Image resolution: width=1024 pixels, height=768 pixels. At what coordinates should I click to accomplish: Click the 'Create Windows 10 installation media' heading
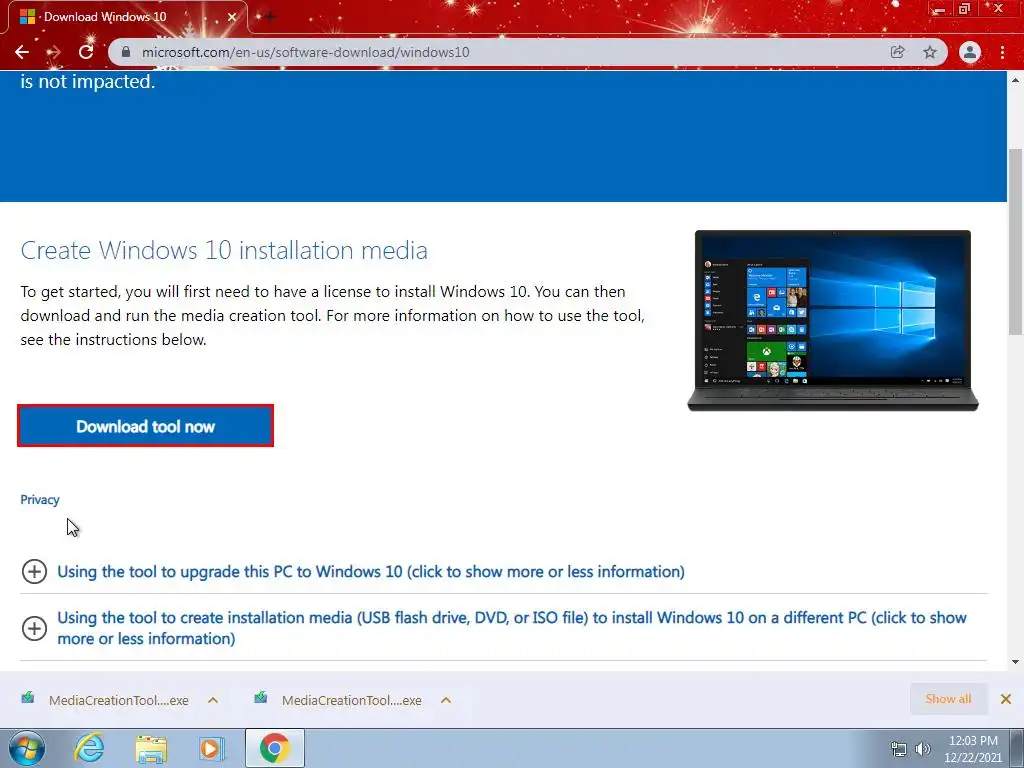pyautogui.click(x=224, y=250)
